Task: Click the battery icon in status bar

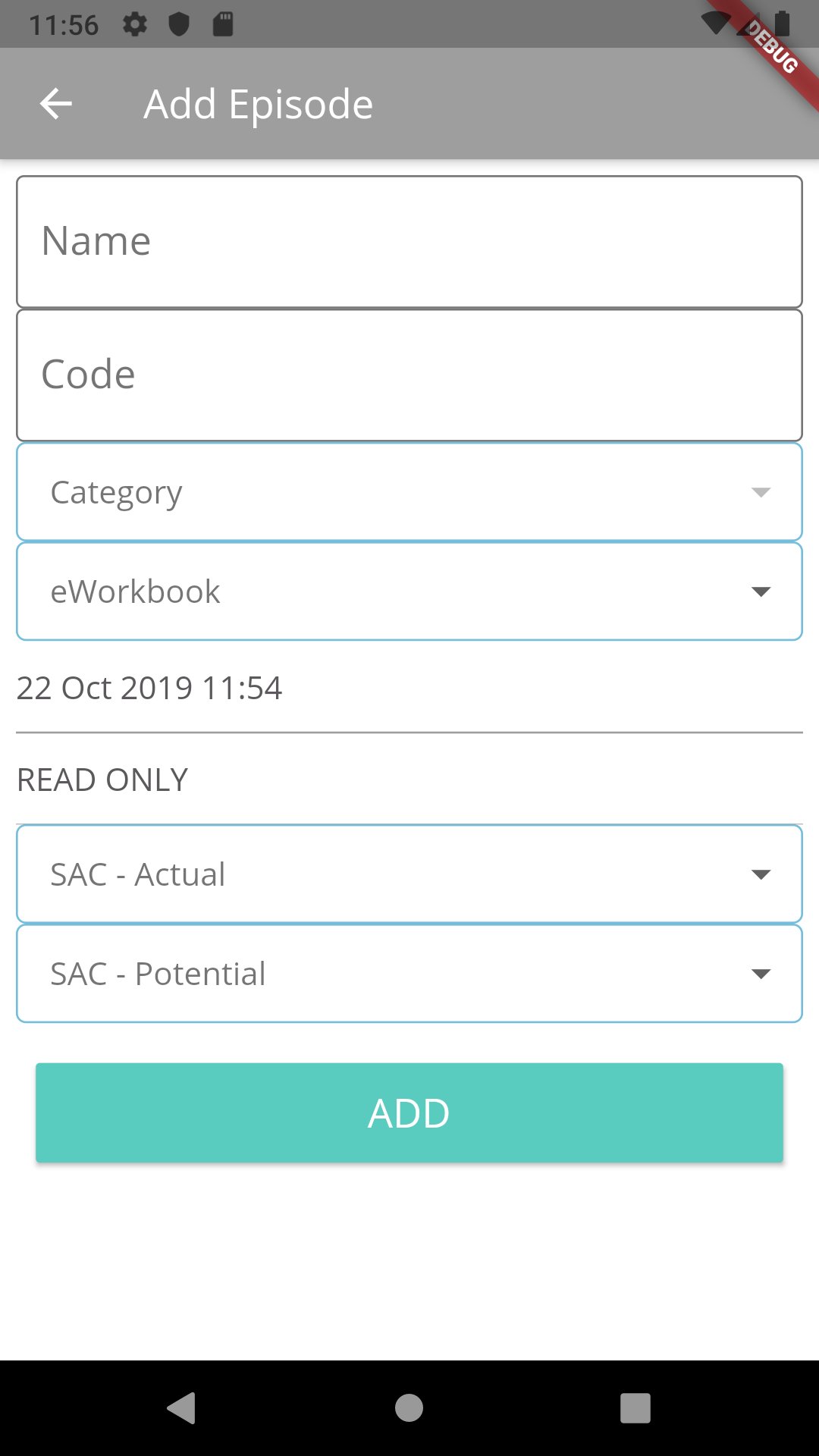Action: (783, 23)
